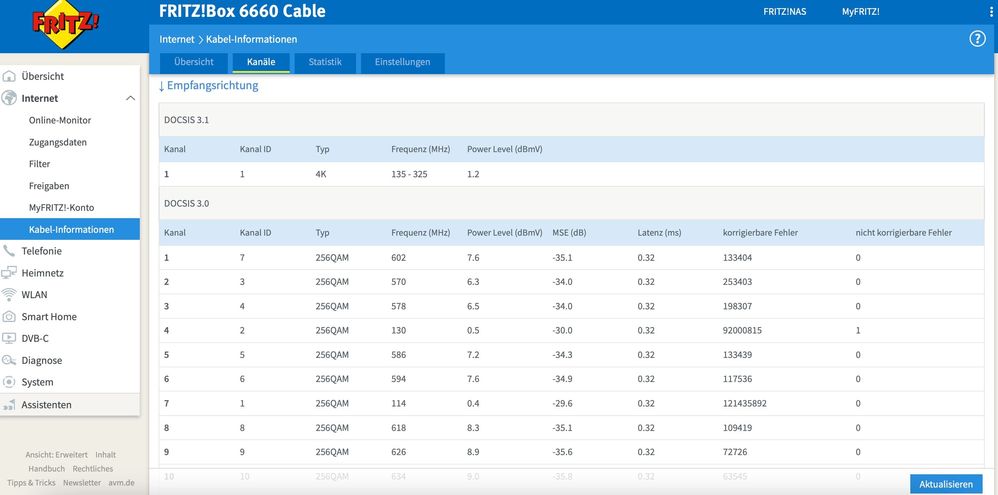
Task: Click power level value 8.3
Action: click(473, 428)
